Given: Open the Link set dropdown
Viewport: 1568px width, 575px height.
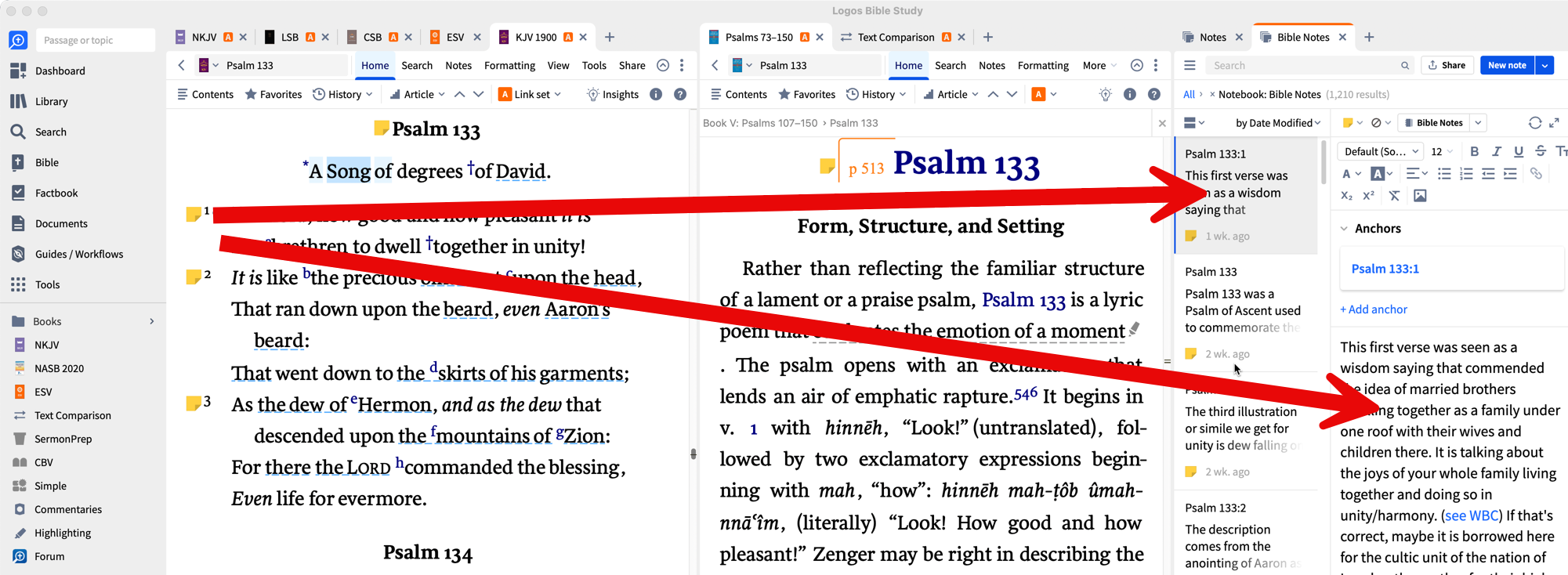Looking at the screenshot, I should (531, 95).
